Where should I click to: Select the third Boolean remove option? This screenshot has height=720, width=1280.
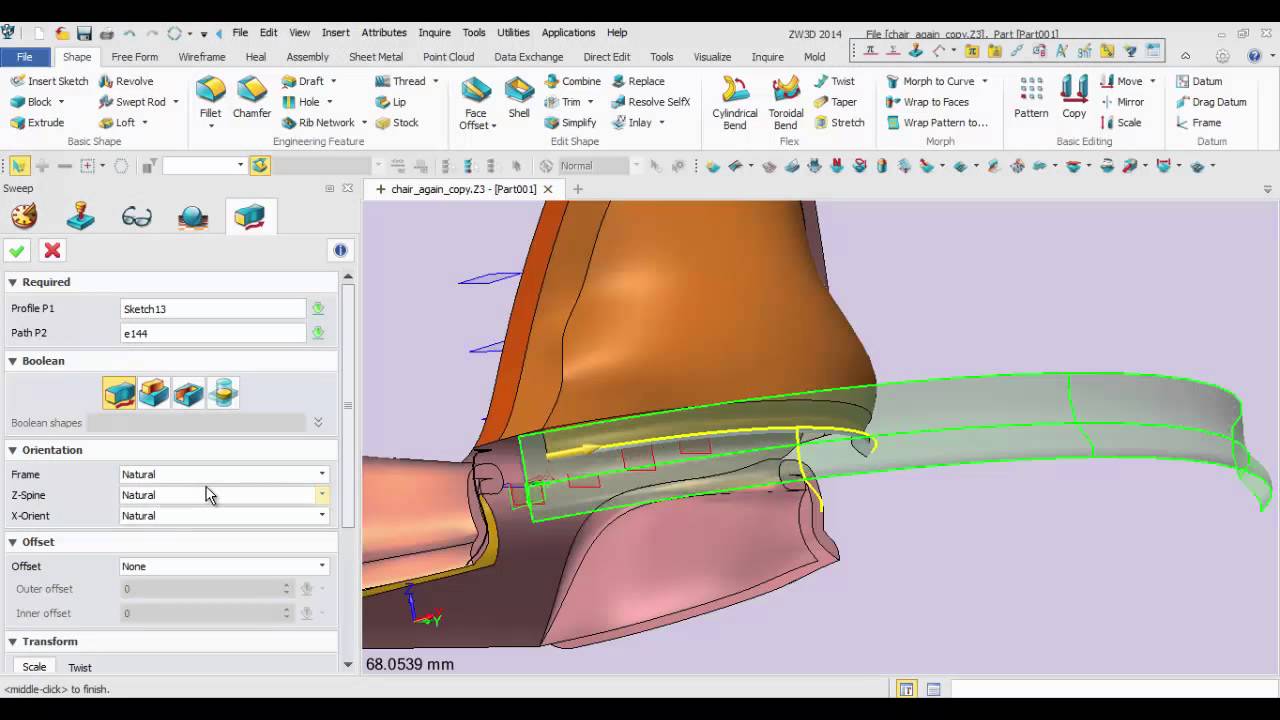tap(188, 393)
